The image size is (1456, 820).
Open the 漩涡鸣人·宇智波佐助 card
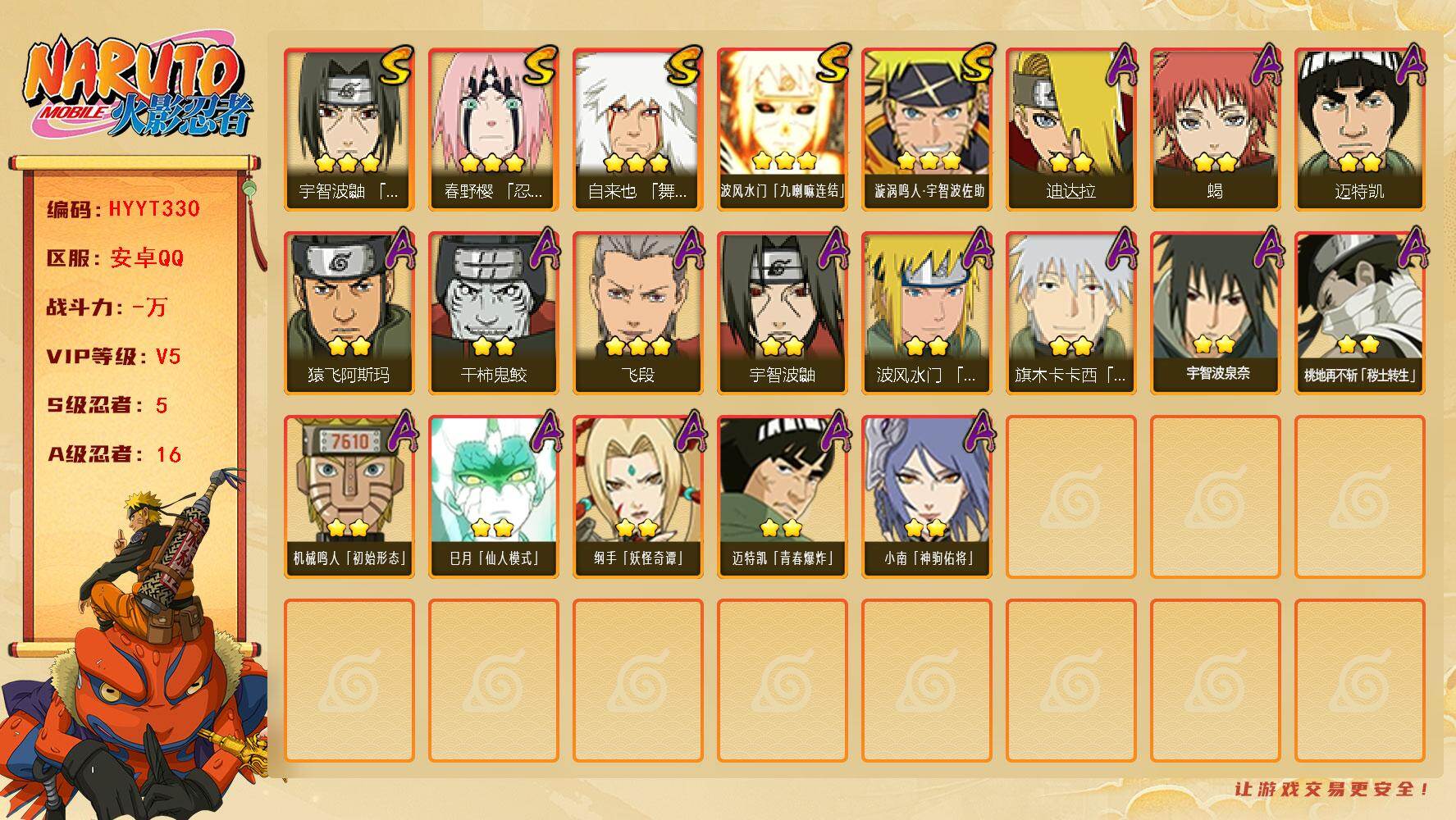926,130
